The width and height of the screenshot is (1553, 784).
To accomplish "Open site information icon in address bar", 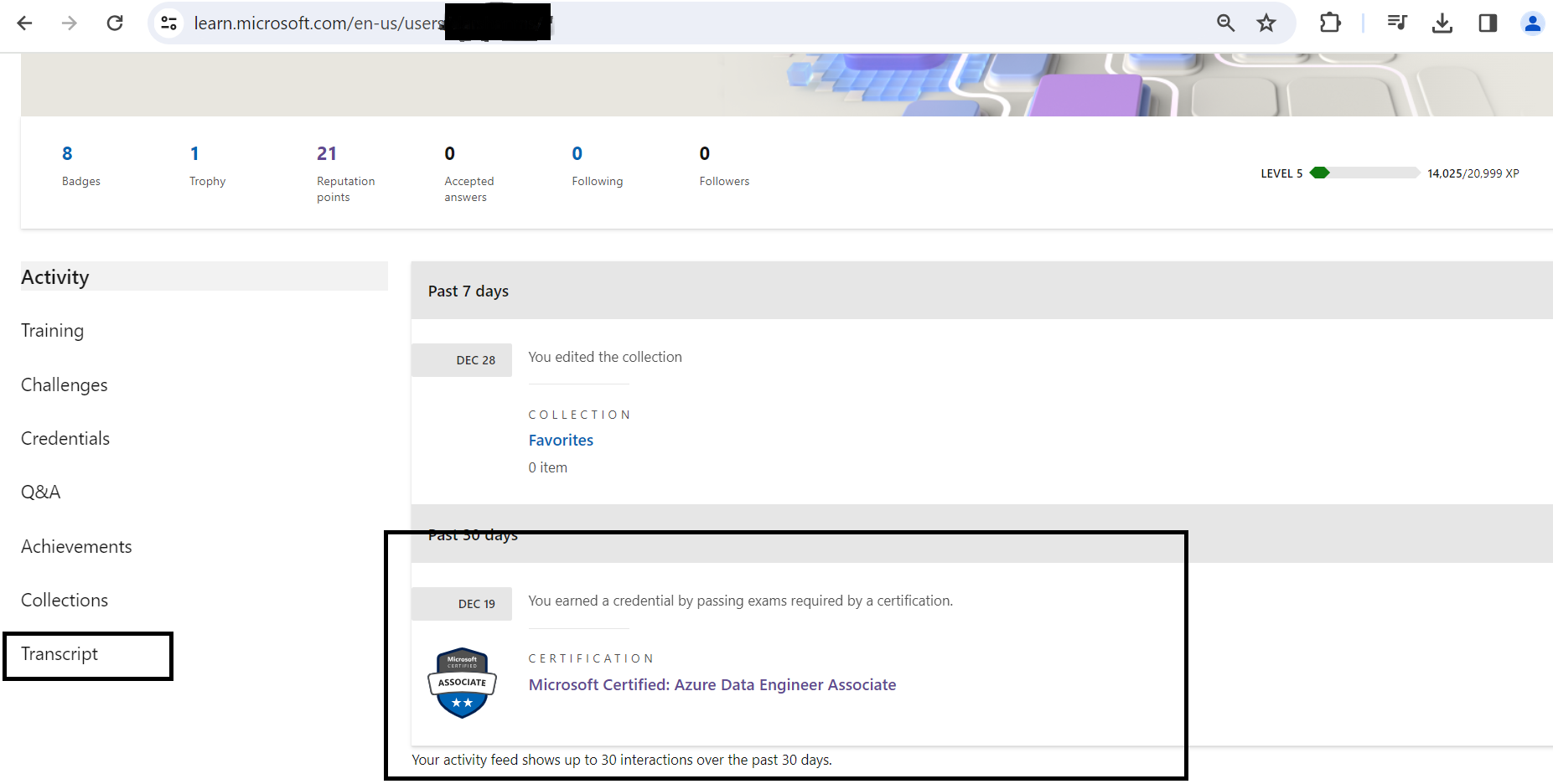I will pos(169,23).
